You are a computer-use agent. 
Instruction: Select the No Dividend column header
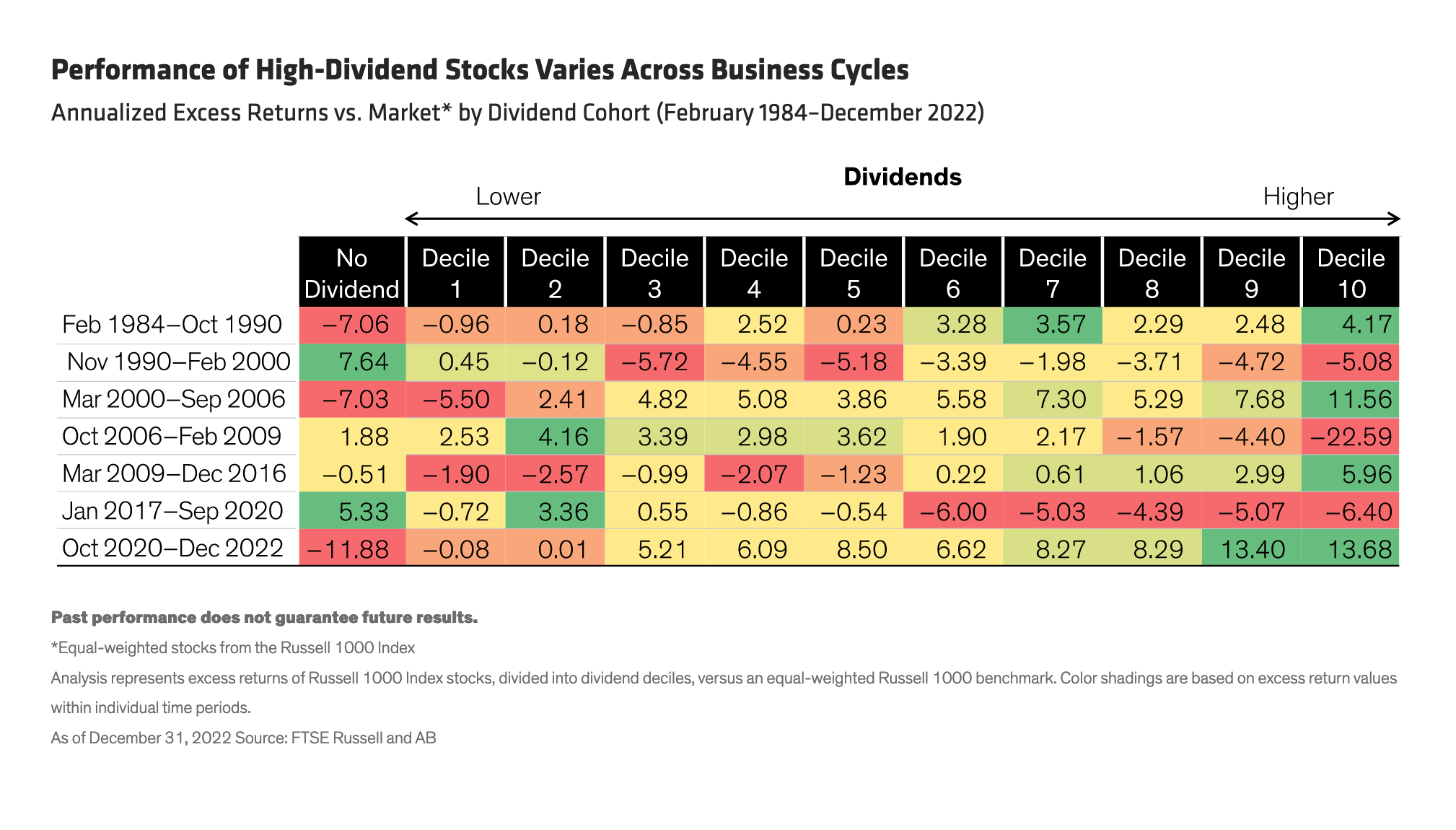(352, 273)
